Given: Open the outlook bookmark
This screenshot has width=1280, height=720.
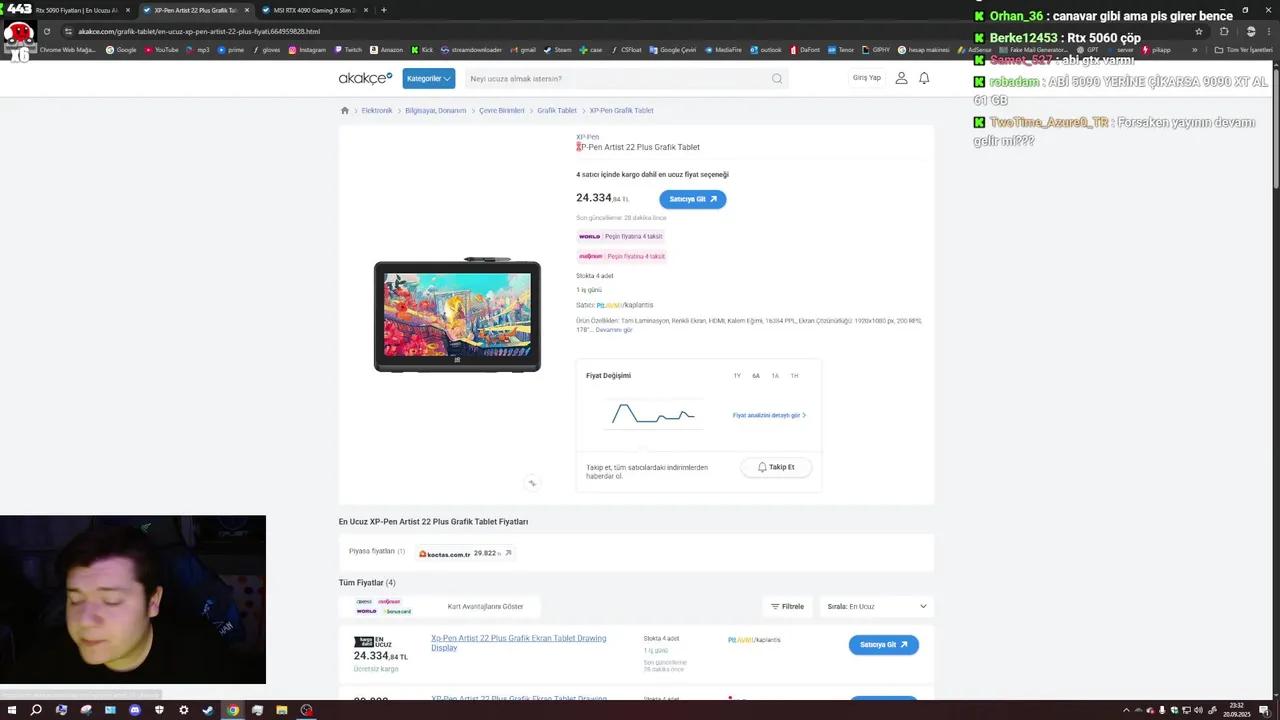Looking at the screenshot, I should tap(765, 49).
